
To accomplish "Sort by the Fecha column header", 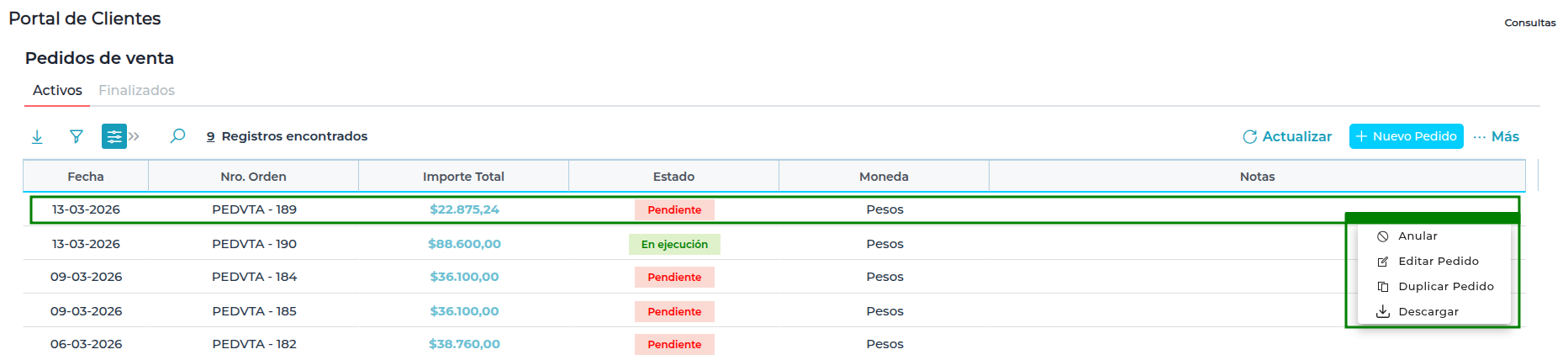I will pyautogui.click(x=86, y=177).
